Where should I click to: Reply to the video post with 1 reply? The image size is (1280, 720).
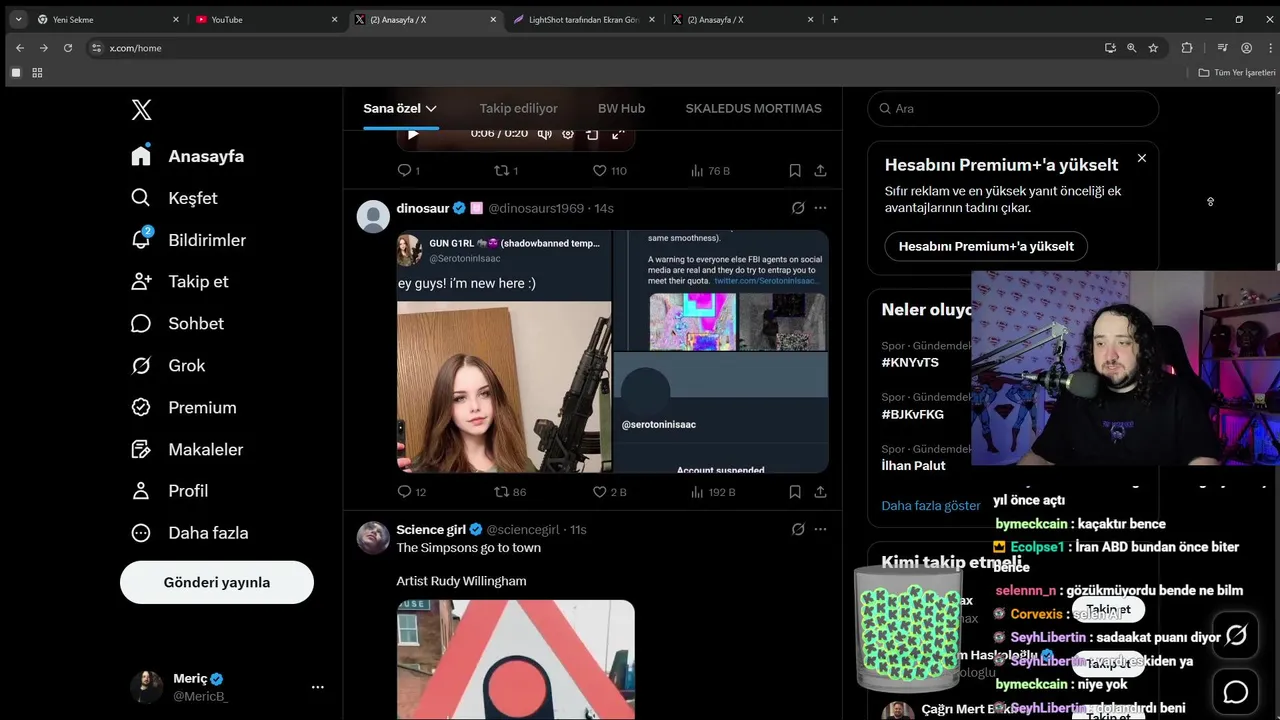[408, 171]
